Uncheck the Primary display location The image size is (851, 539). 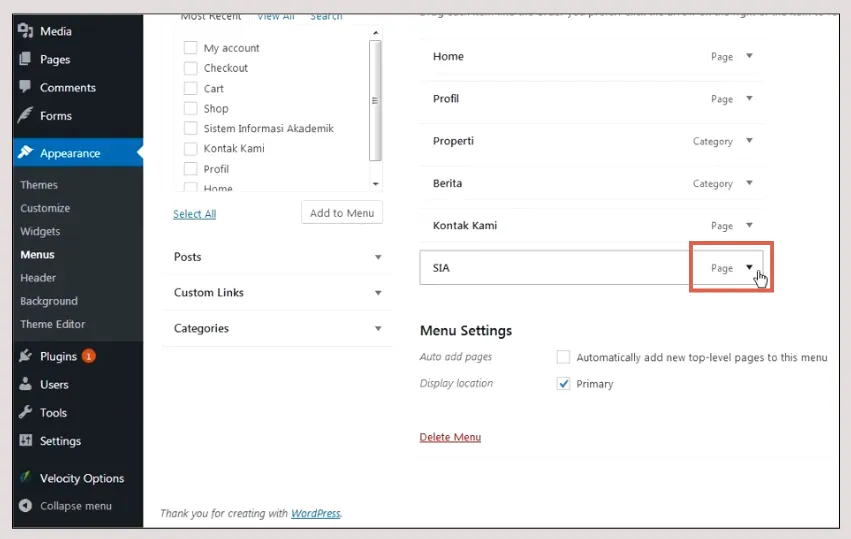click(563, 384)
